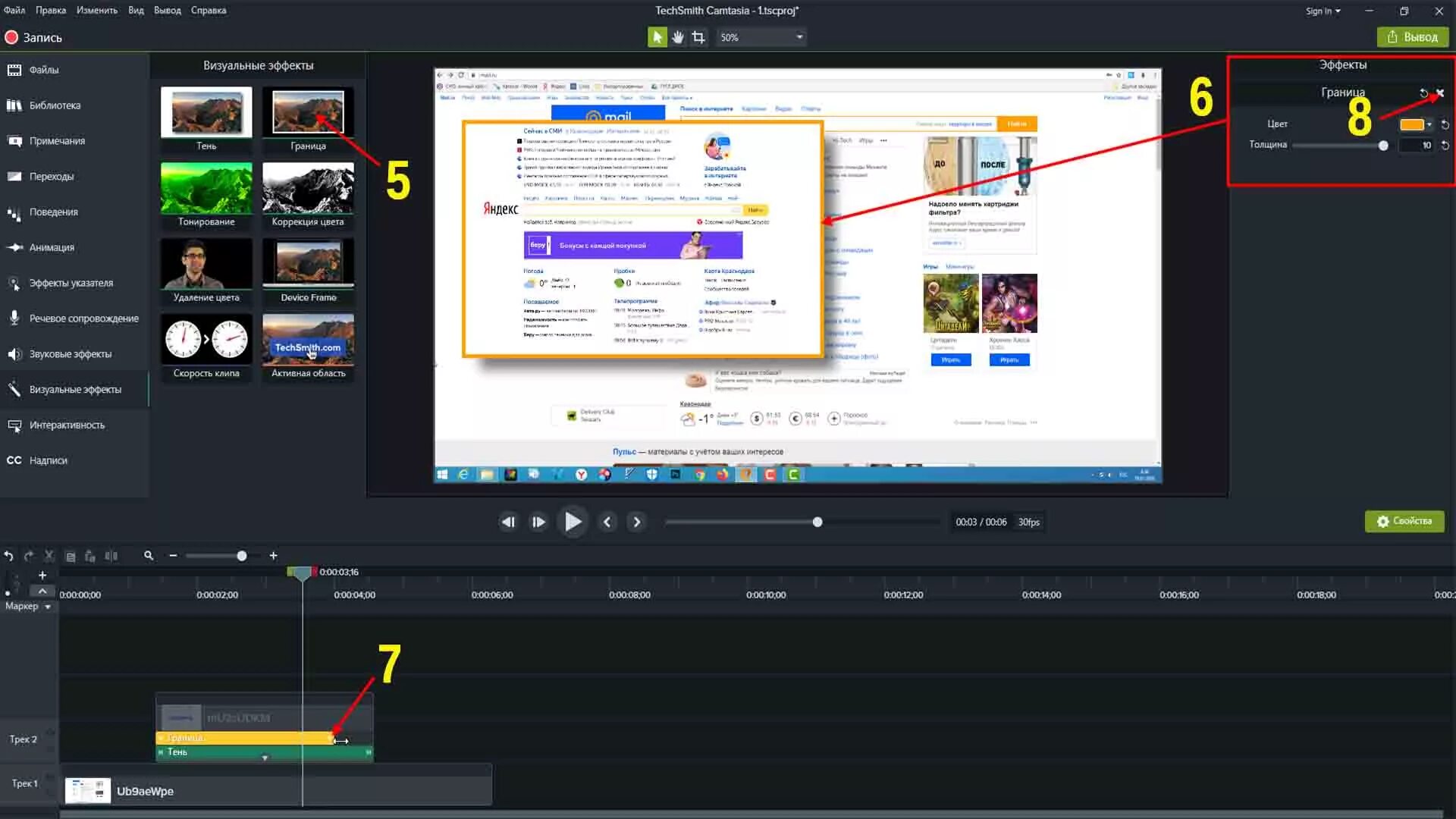
Task: Click the timeline zoom-in plus icon
Action: [273, 556]
